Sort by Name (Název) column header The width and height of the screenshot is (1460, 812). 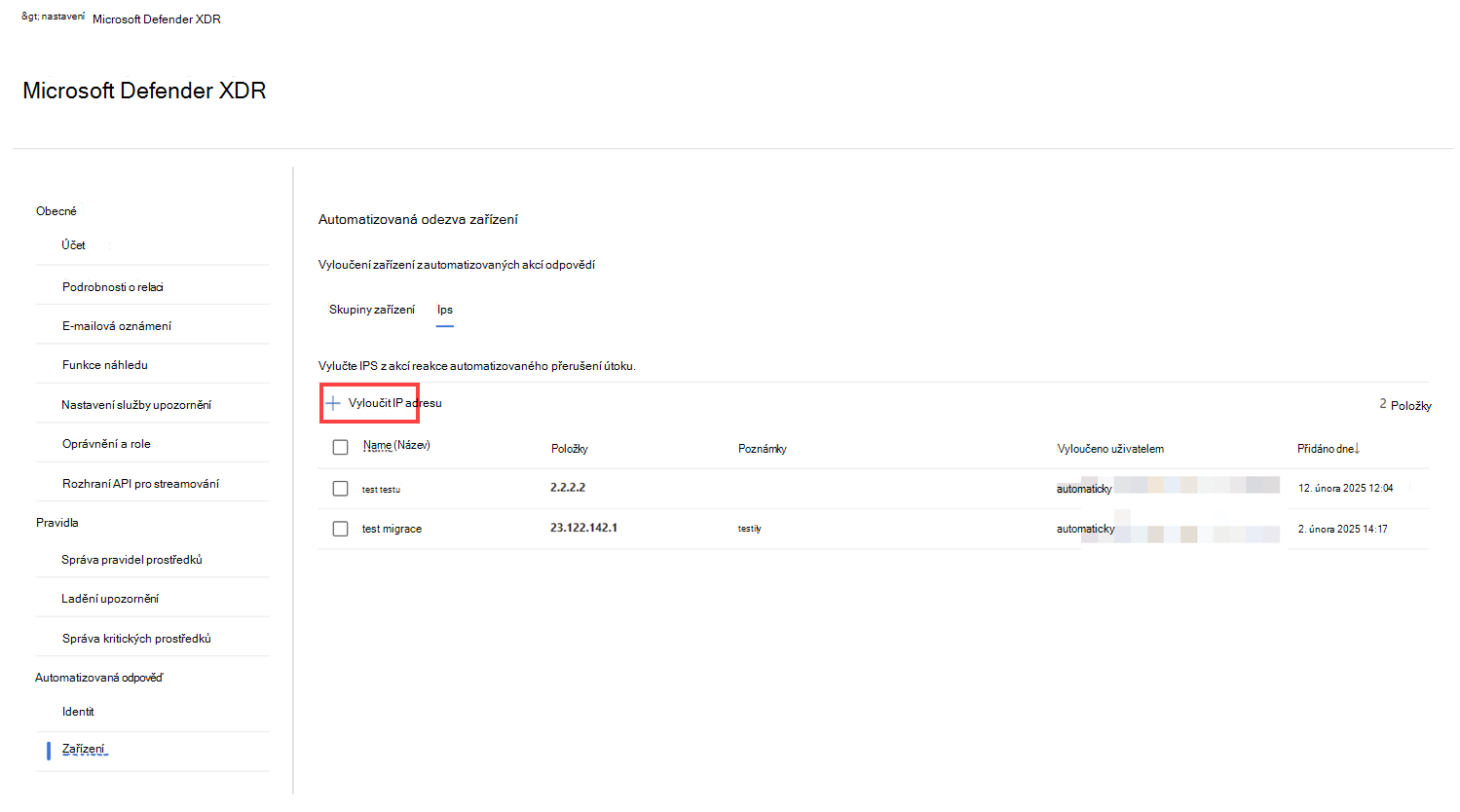pos(396,445)
